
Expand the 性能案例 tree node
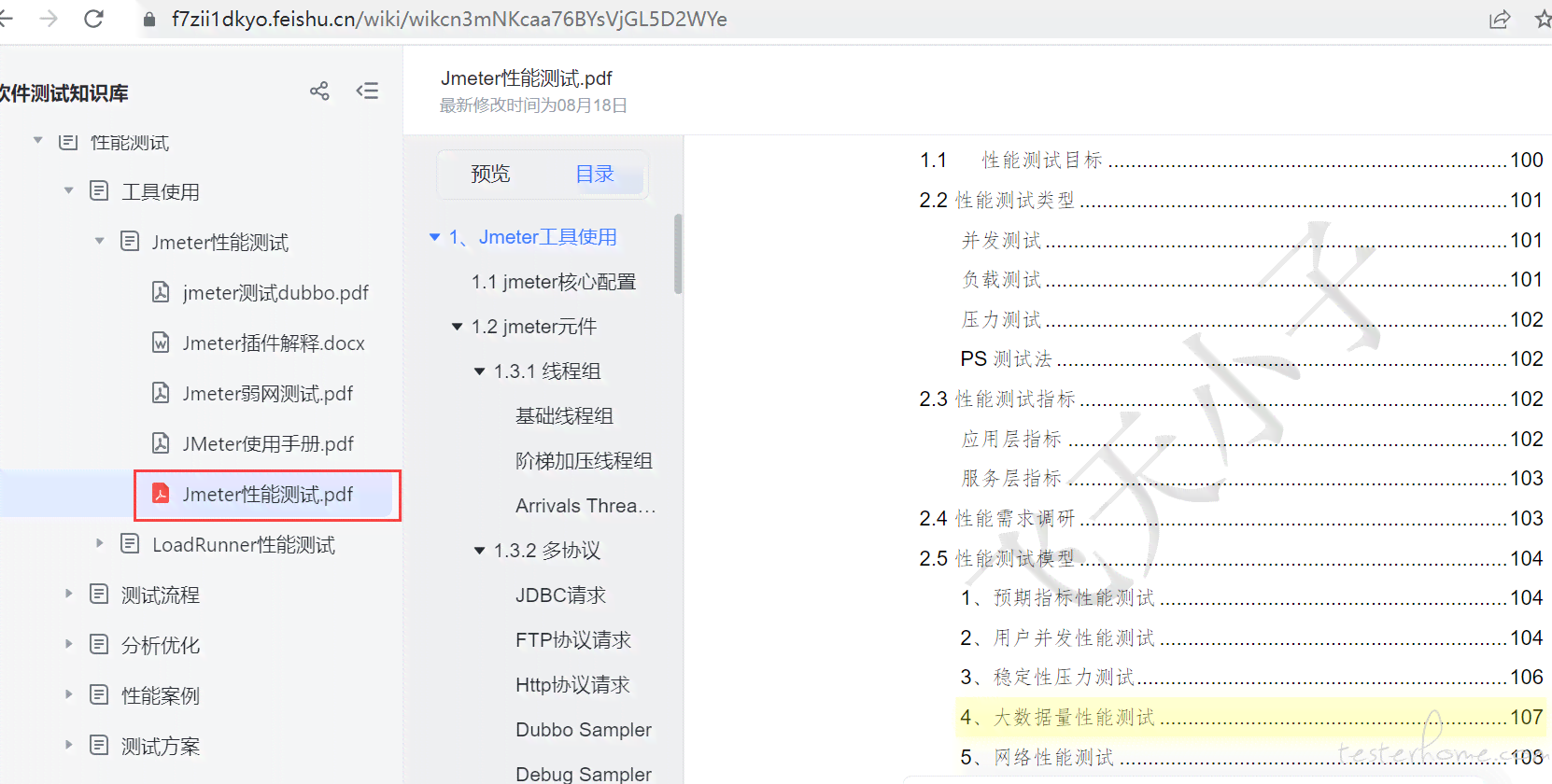tap(68, 694)
